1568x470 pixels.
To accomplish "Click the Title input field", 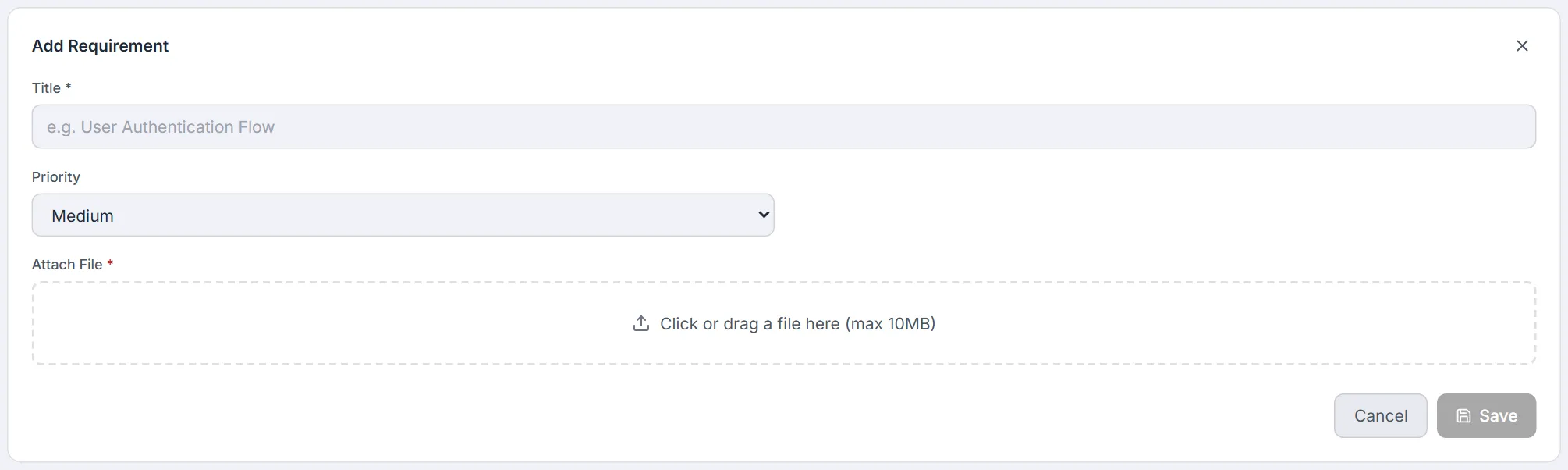I will [784, 126].
